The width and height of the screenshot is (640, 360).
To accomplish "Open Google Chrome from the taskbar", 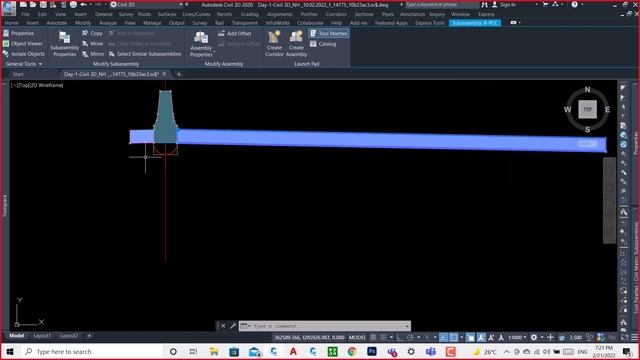I will point(352,351).
